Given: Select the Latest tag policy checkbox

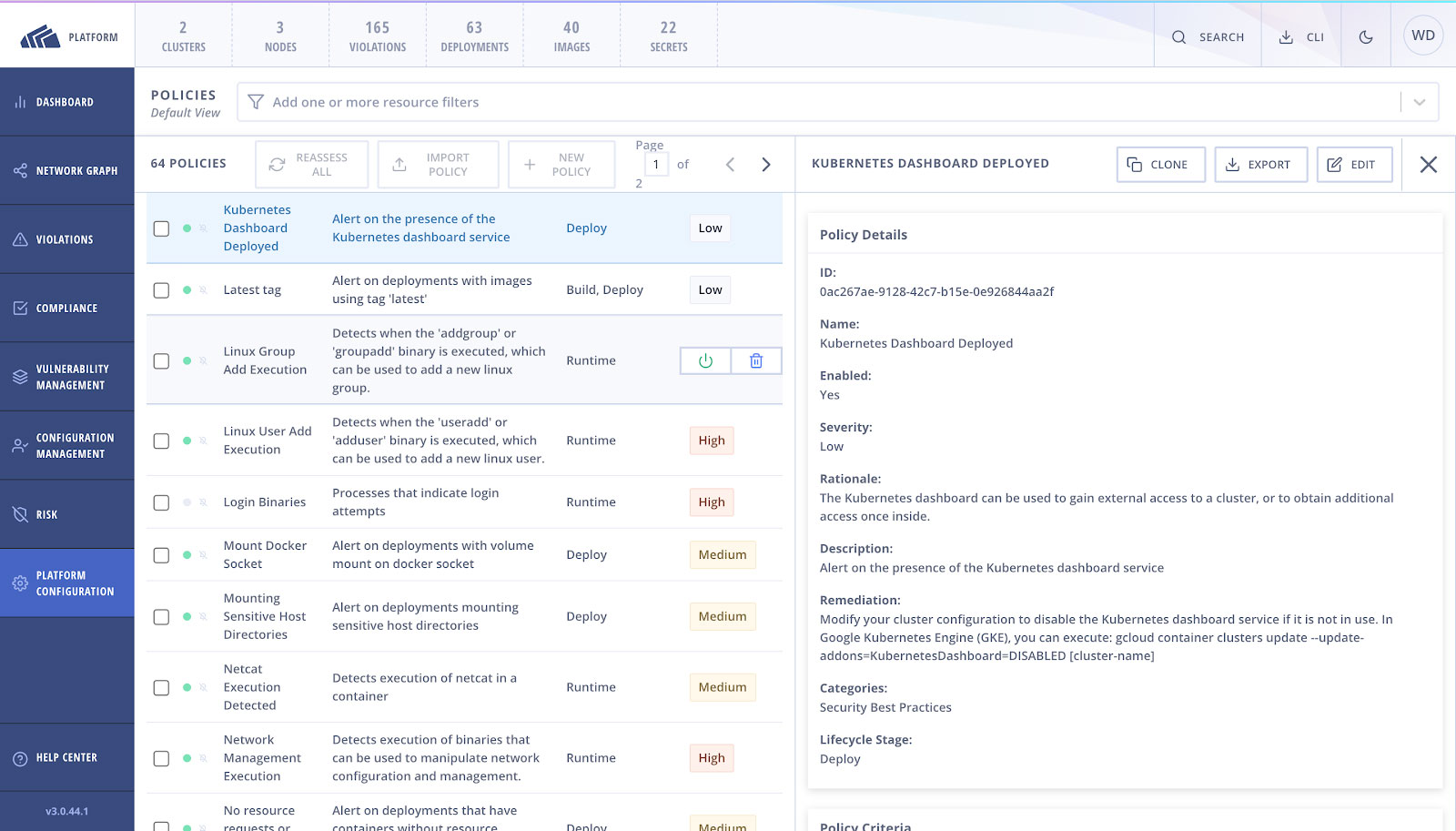Looking at the screenshot, I should [161, 290].
